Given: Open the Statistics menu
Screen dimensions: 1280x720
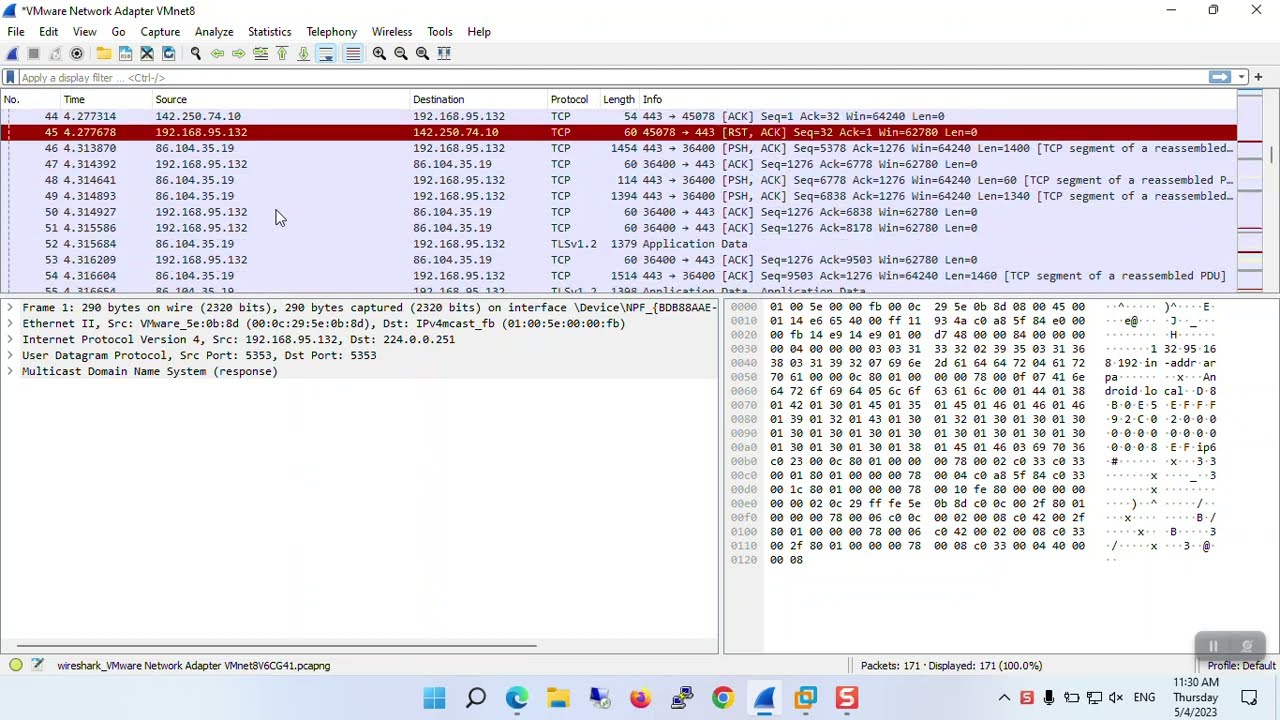Looking at the screenshot, I should click(x=270, y=32).
